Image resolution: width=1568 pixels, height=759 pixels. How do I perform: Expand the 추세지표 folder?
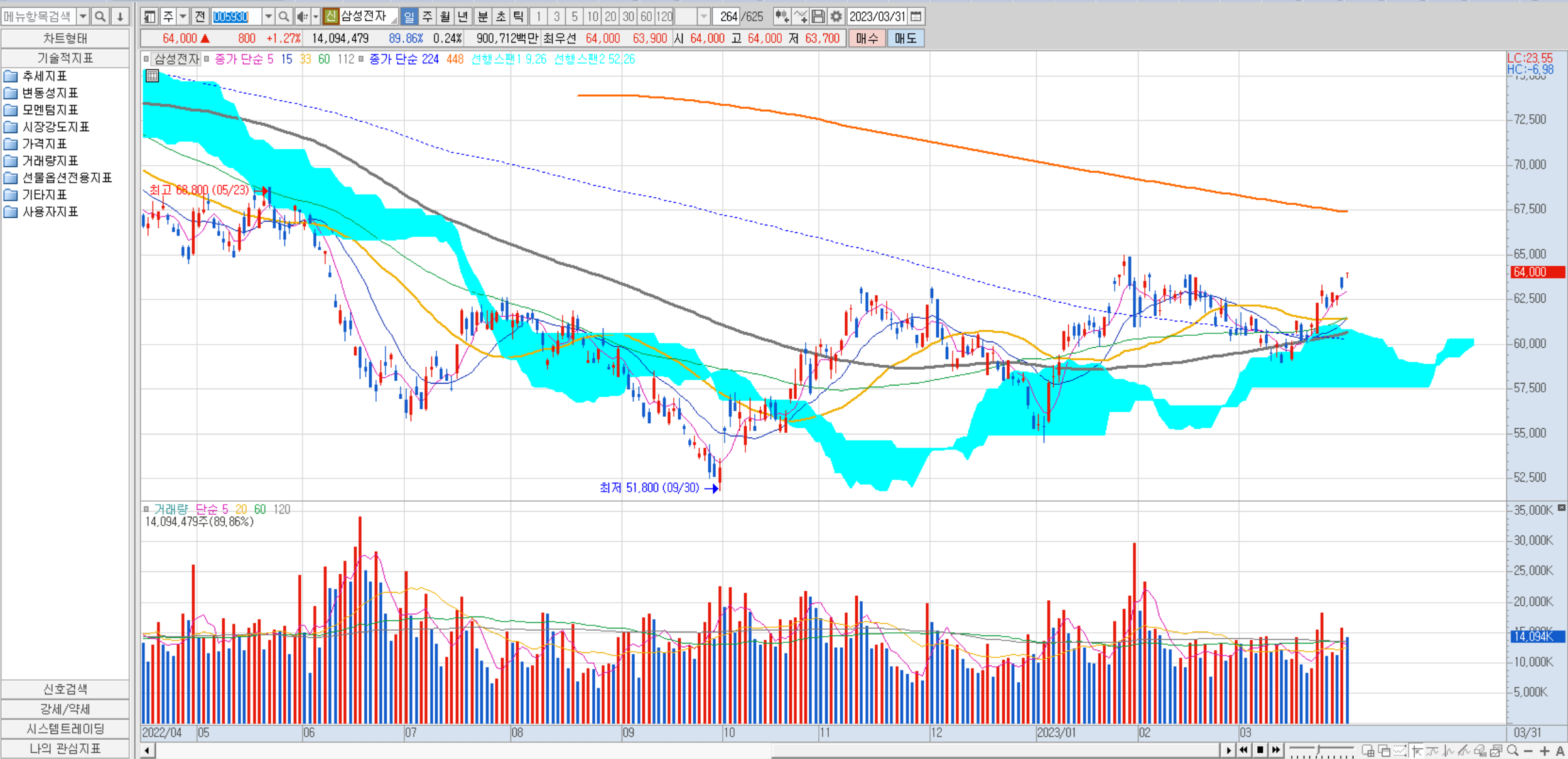[44, 76]
